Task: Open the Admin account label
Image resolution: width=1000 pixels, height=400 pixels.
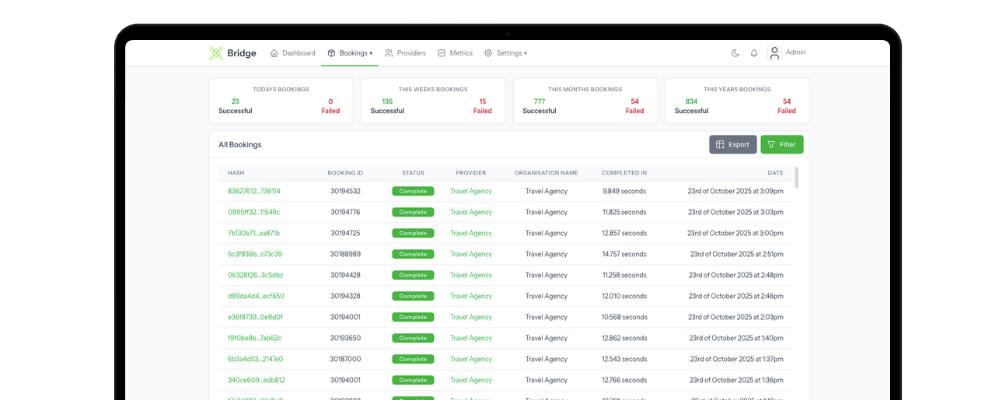Action: pos(796,52)
